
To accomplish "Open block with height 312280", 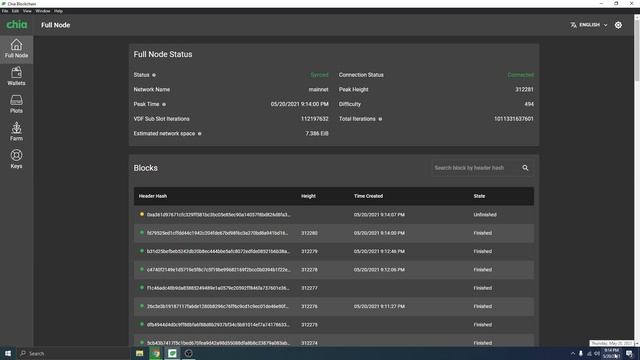I will point(334,233).
